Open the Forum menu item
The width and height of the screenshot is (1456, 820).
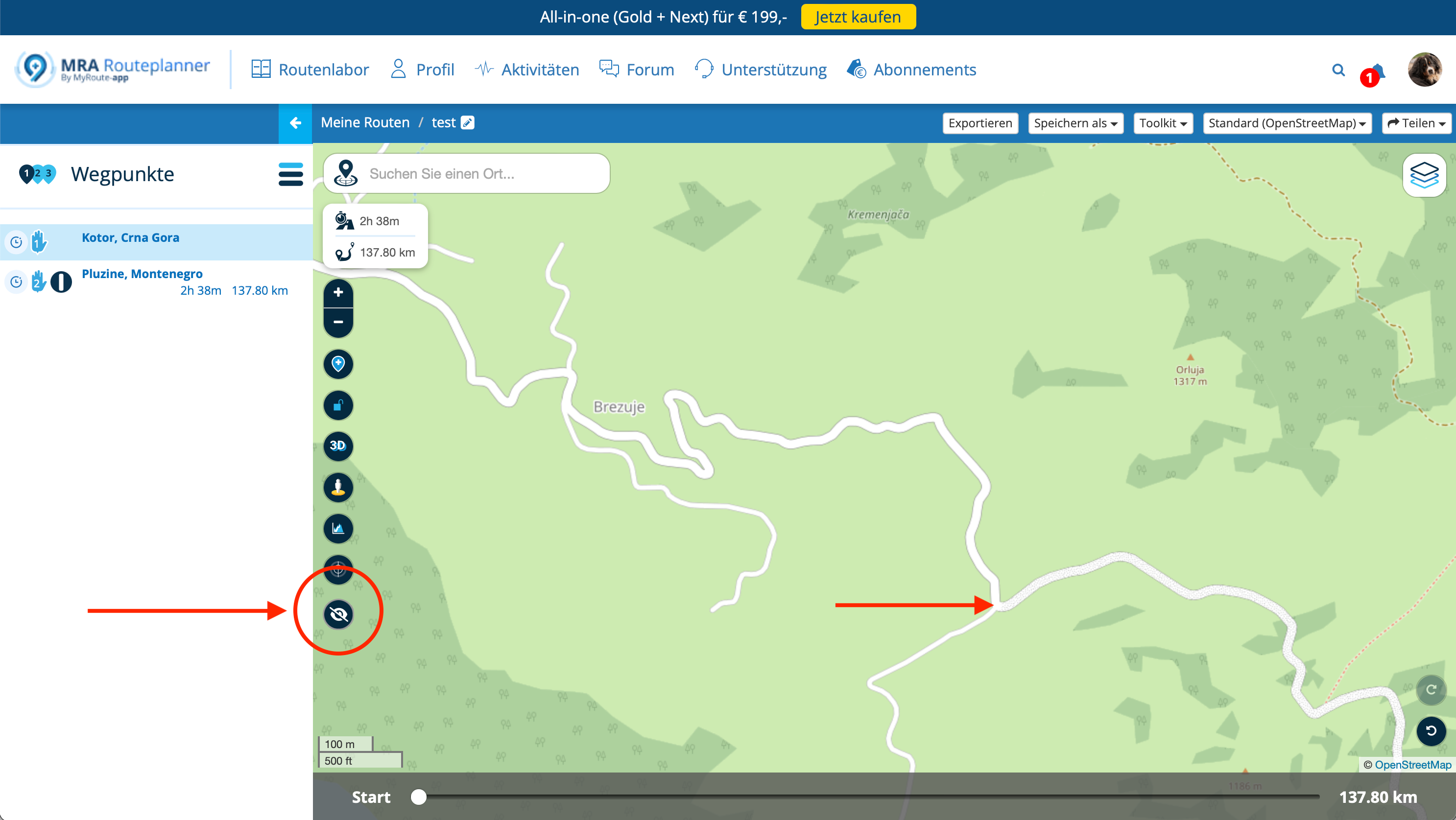click(637, 70)
